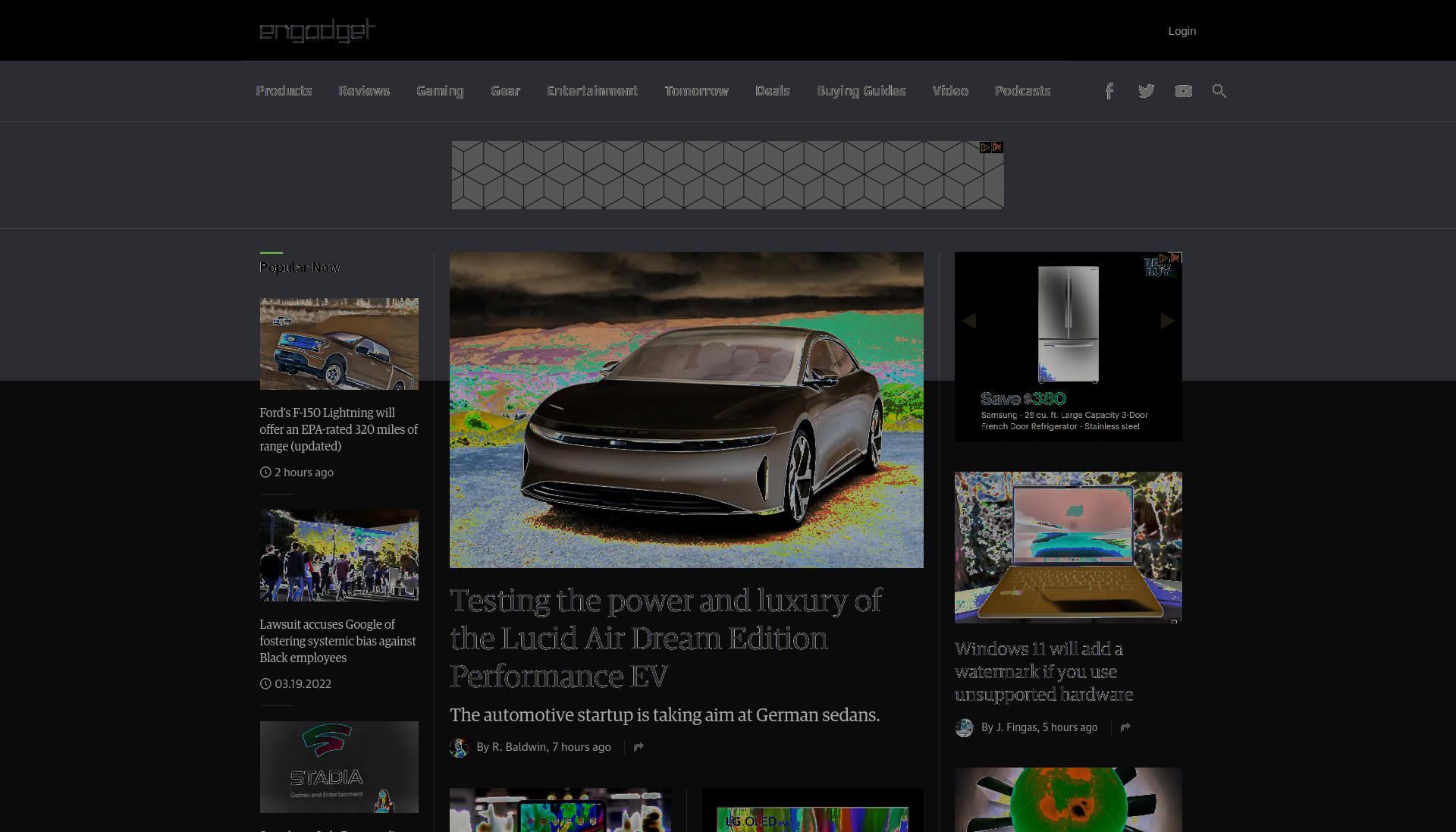This screenshot has width=1456, height=832.
Task: Close the top banner ad
Action: click(997, 147)
